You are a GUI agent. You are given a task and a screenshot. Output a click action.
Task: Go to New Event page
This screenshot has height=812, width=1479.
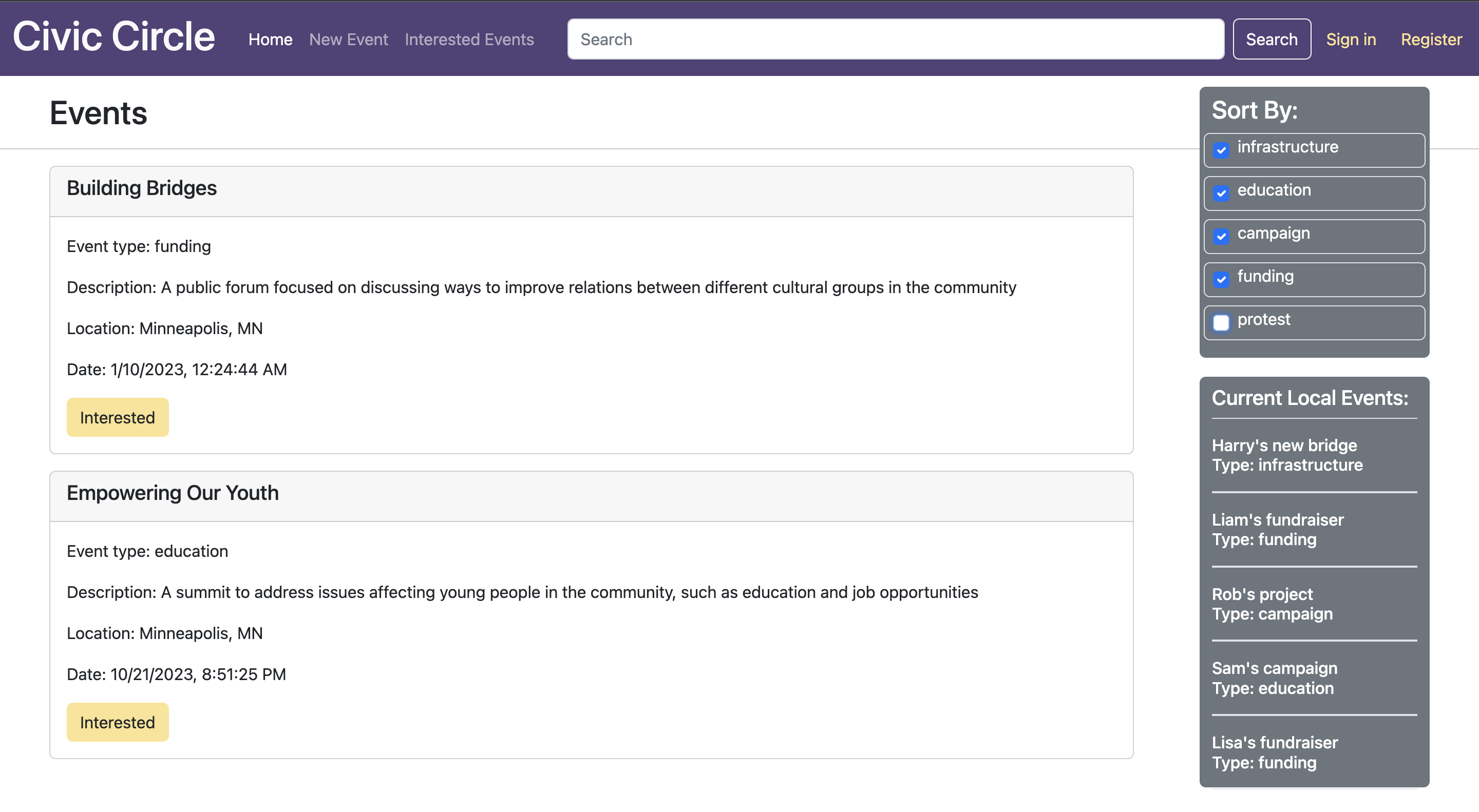coord(349,39)
